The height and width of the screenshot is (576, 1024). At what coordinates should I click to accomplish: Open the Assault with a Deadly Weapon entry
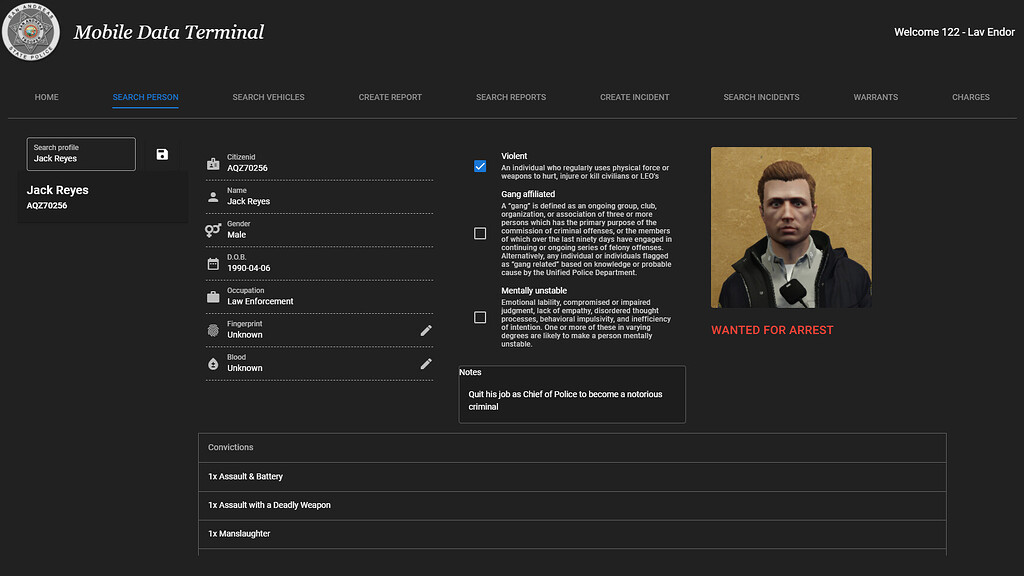(573, 505)
